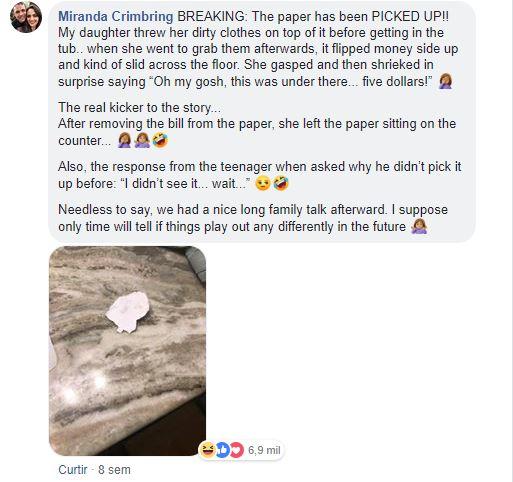The image size is (513, 482).
Task: Click the rolling laughing emoji after "counter..."
Action: [x=160, y=140]
